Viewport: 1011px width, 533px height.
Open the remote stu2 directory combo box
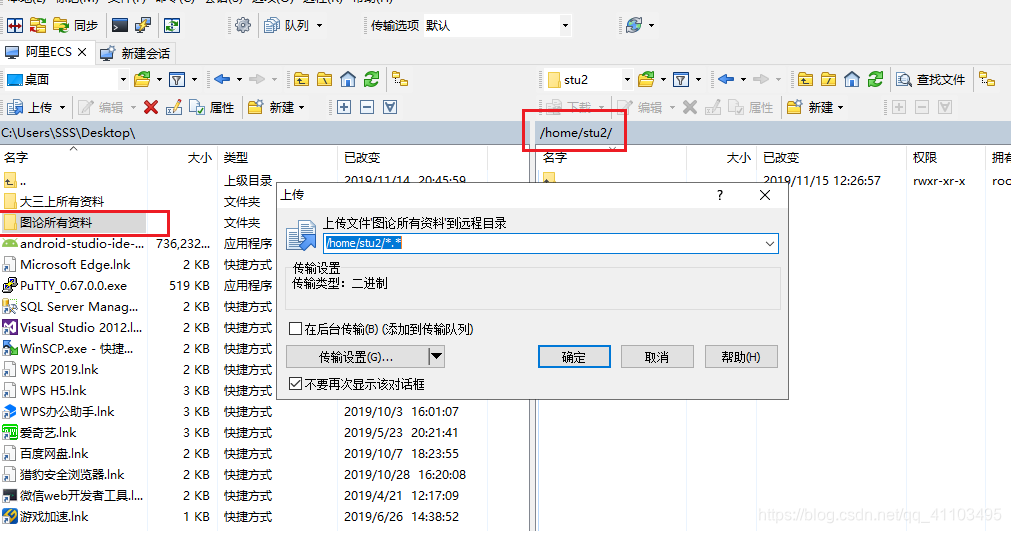click(x=589, y=80)
